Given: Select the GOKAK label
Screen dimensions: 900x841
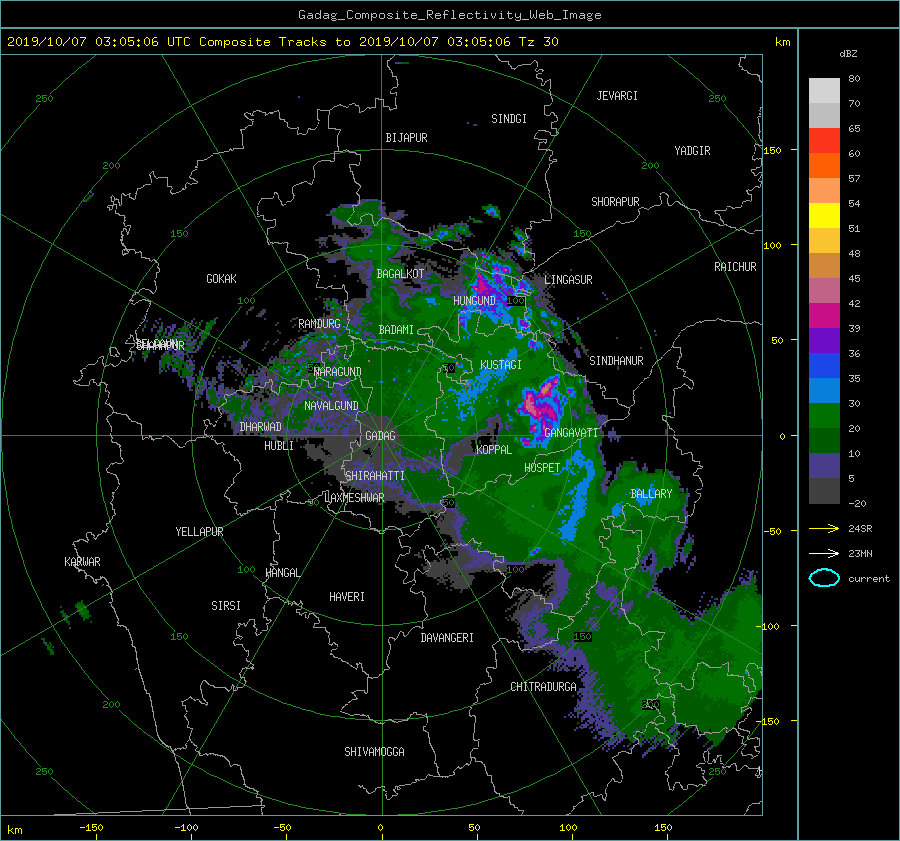Looking at the screenshot, I should [221, 278].
